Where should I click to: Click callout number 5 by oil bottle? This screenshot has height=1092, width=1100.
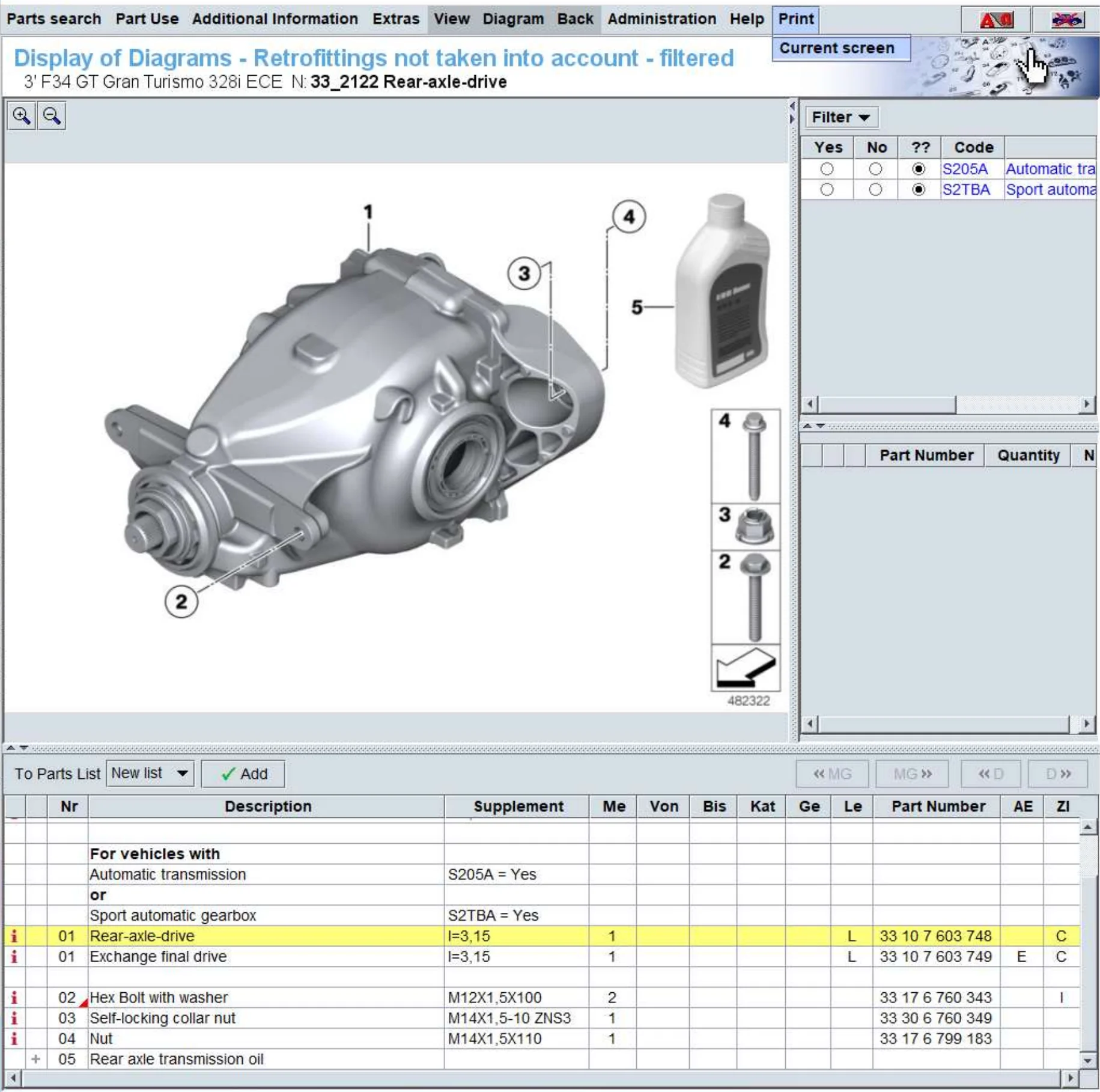637,307
